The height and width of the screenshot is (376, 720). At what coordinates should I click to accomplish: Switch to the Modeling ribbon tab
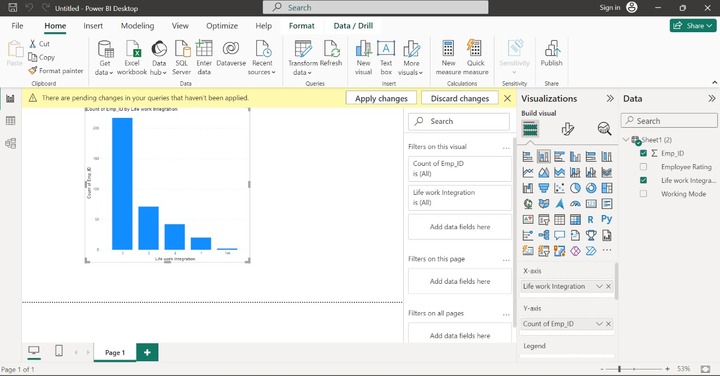pos(137,26)
